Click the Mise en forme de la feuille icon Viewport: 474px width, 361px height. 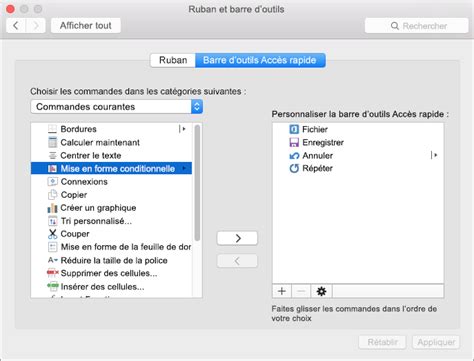point(52,247)
